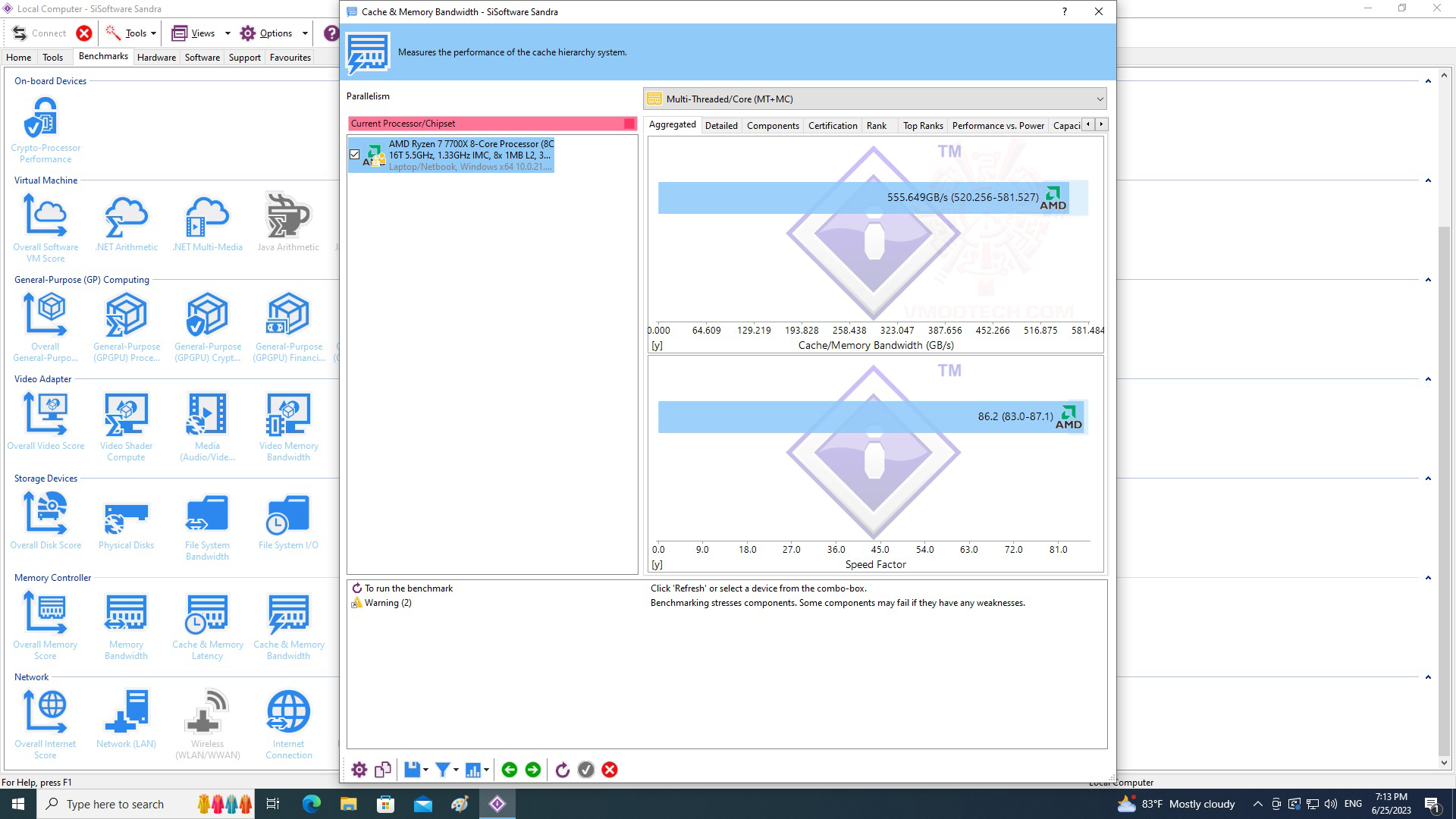
Task: Click the Connect toolbar button
Action: click(41, 33)
